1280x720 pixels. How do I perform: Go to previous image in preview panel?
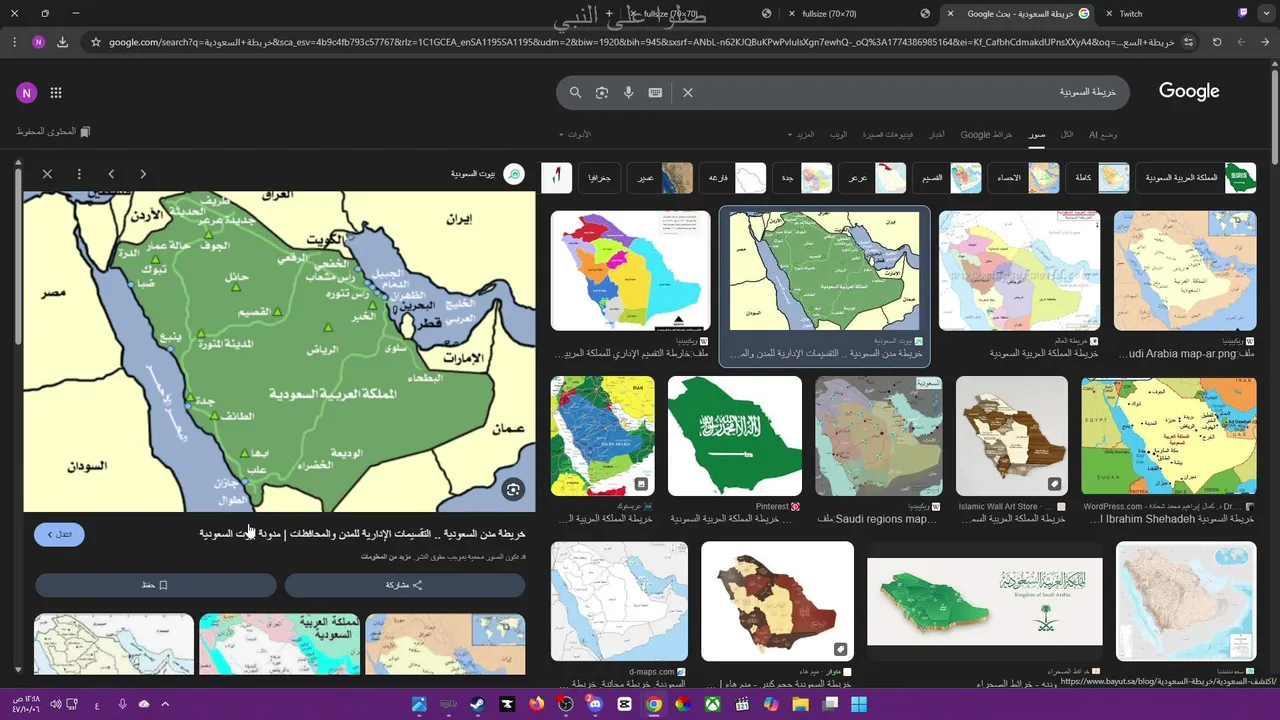click(x=111, y=174)
